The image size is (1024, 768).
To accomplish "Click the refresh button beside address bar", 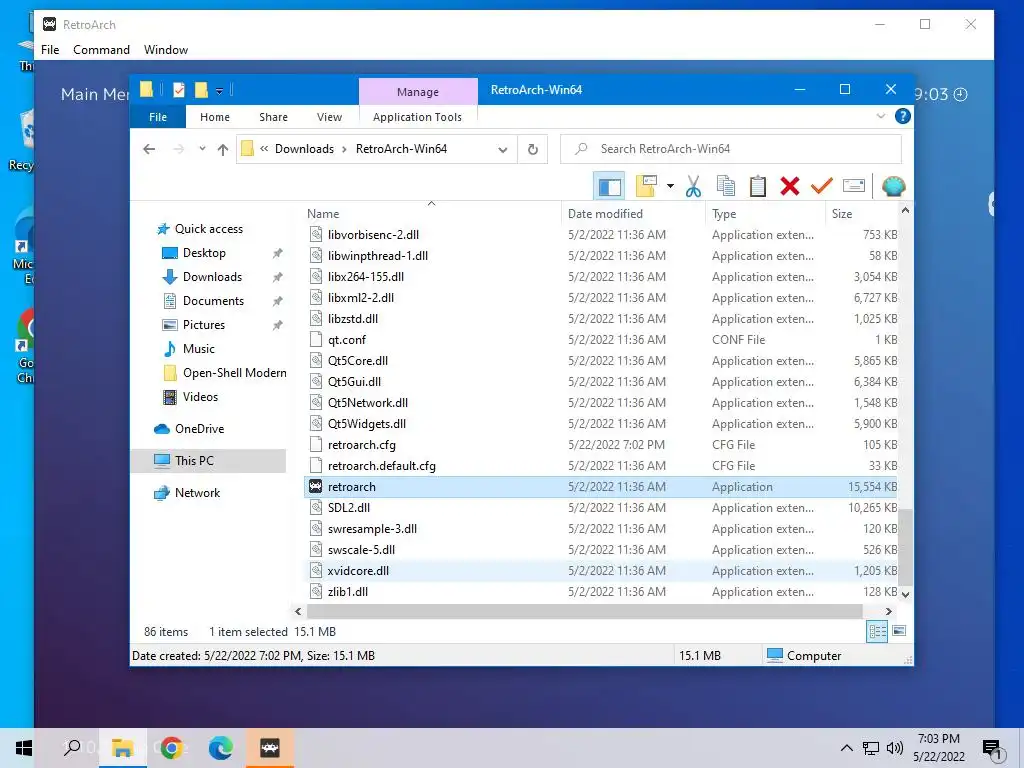I will click(533, 149).
